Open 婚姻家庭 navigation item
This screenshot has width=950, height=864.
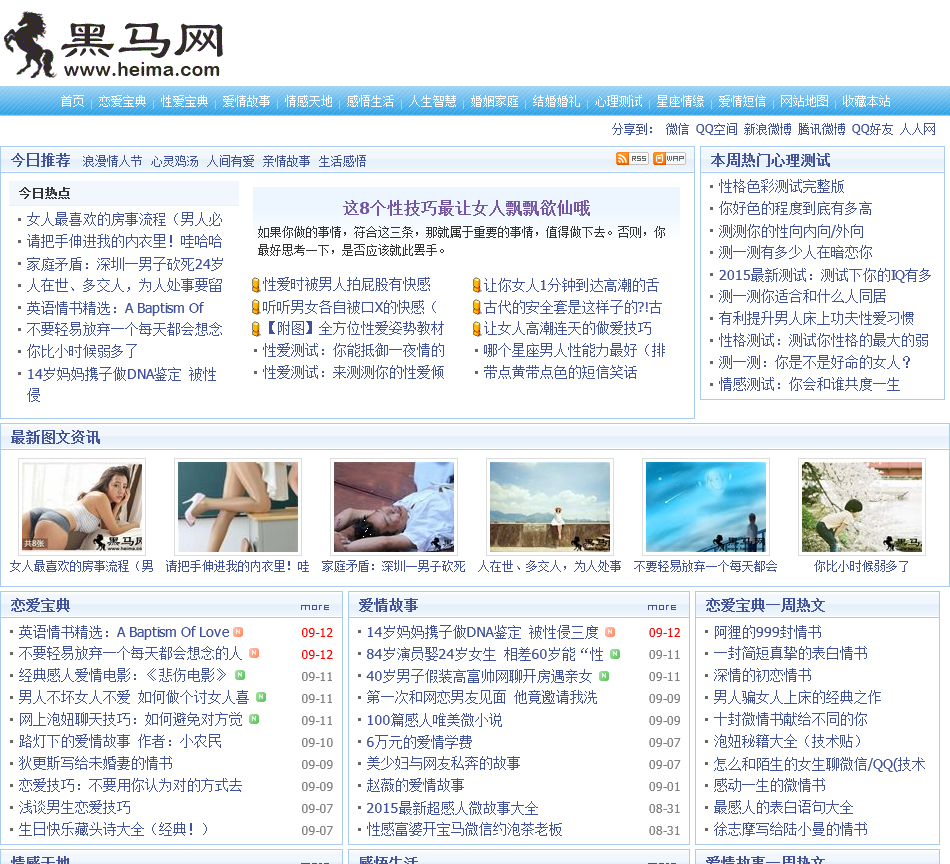coord(494,101)
